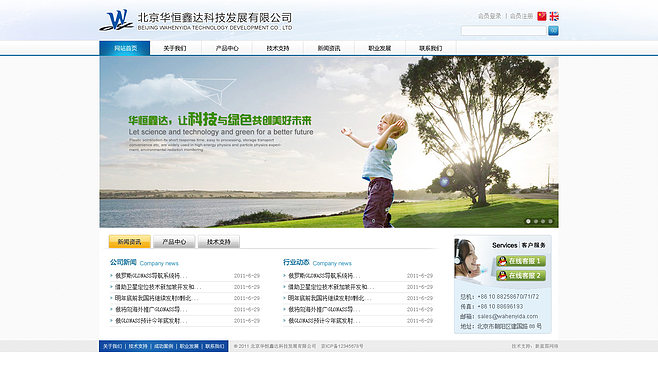Click the header search input field
The image size is (658, 375).
(504, 31)
